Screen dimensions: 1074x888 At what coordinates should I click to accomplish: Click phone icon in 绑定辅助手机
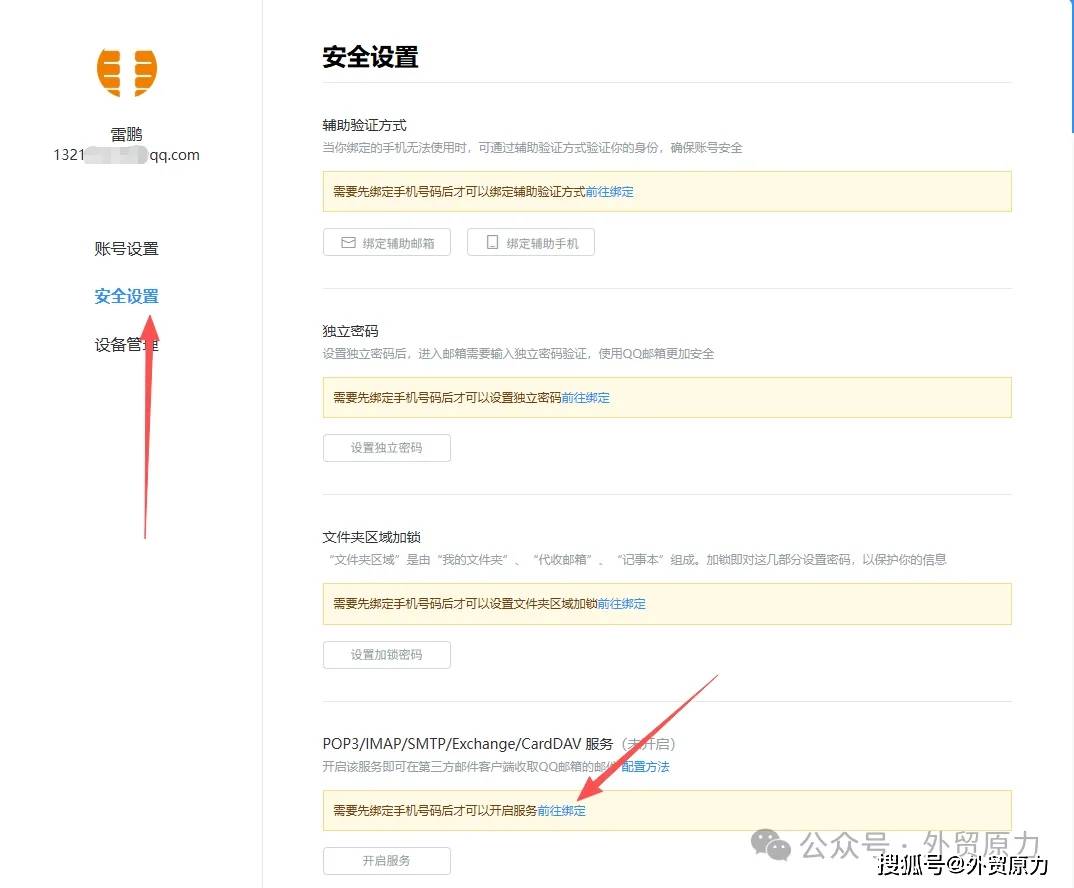[492, 243]
